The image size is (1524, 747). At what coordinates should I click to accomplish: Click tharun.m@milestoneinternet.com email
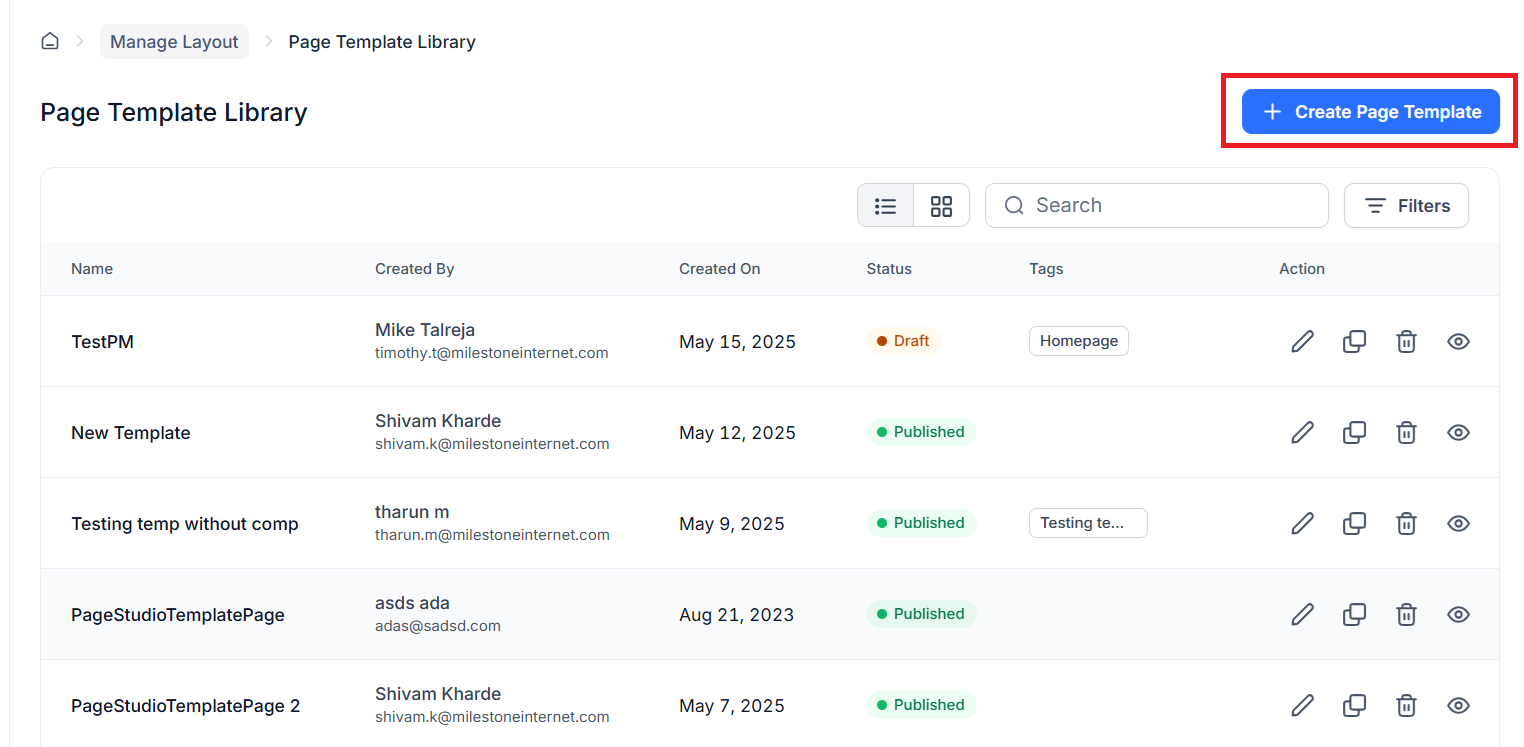tap(492, 535)
